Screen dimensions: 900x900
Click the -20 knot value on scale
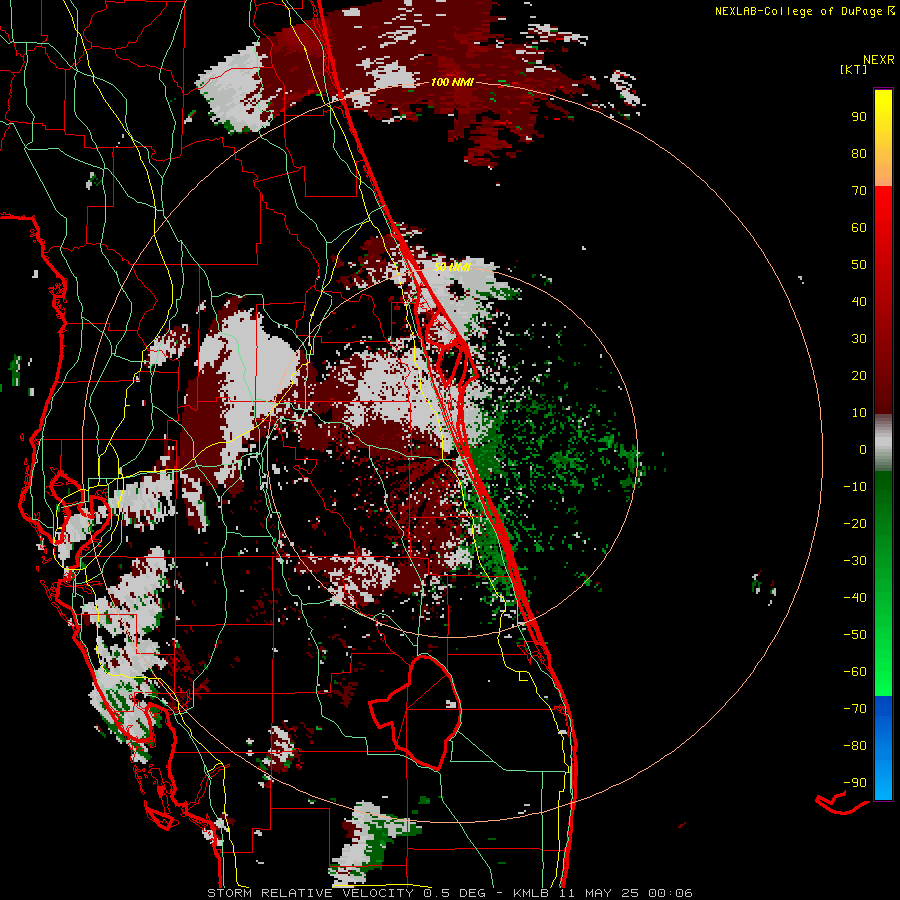tap(855, 523)
